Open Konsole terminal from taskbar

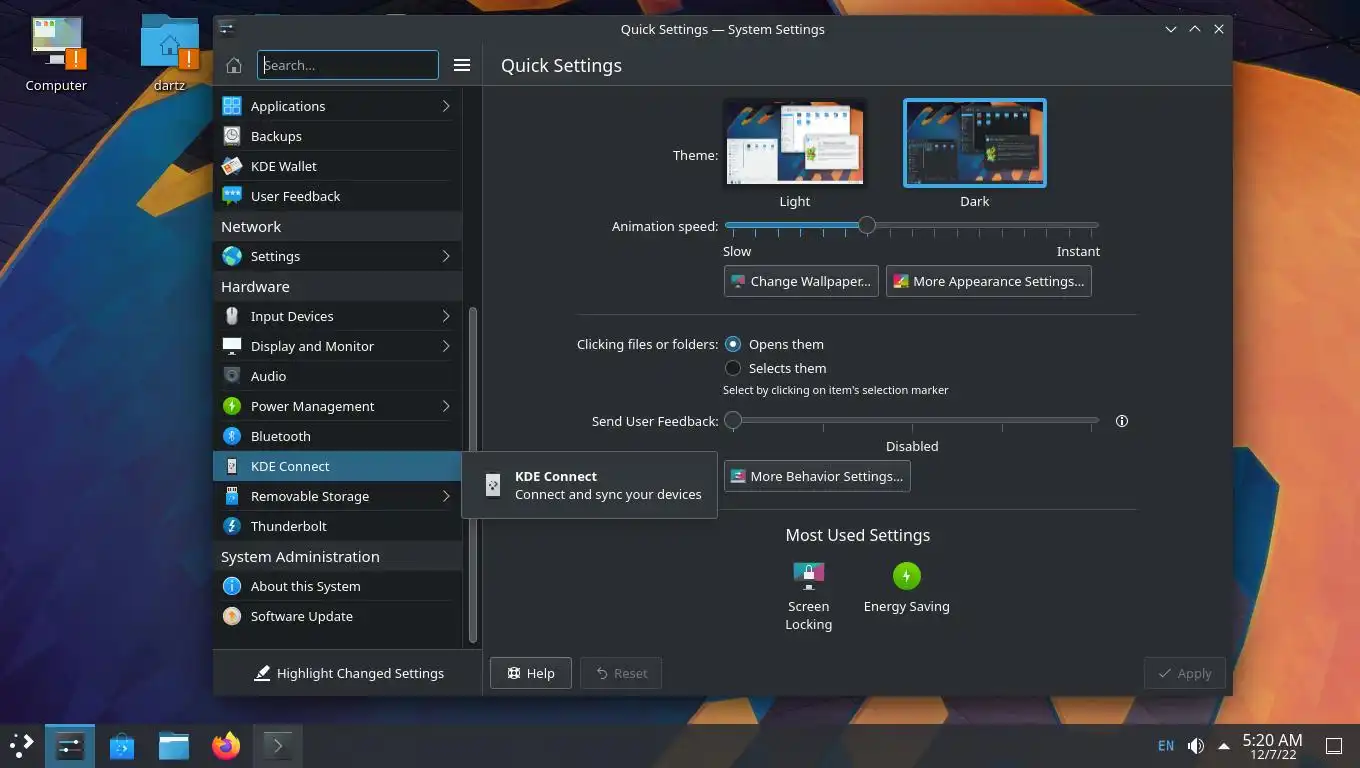coord(278,745)
